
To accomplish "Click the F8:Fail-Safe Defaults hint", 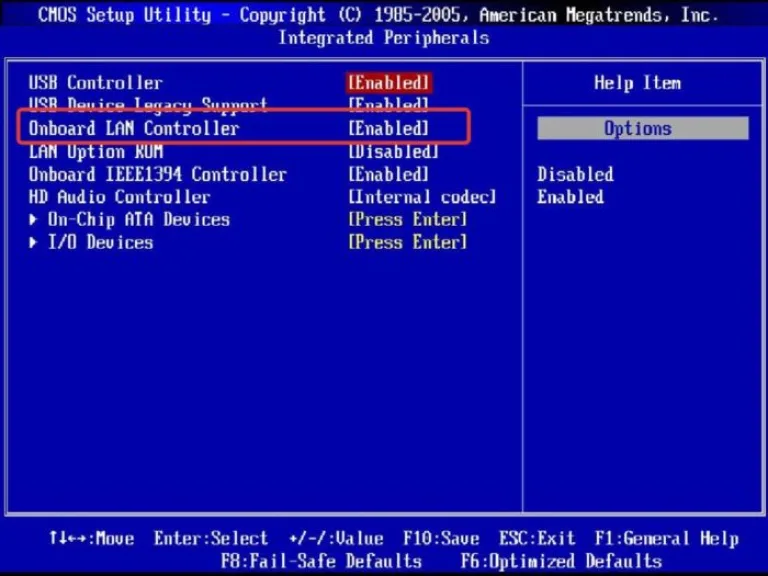I will click(x=321, y=561).
